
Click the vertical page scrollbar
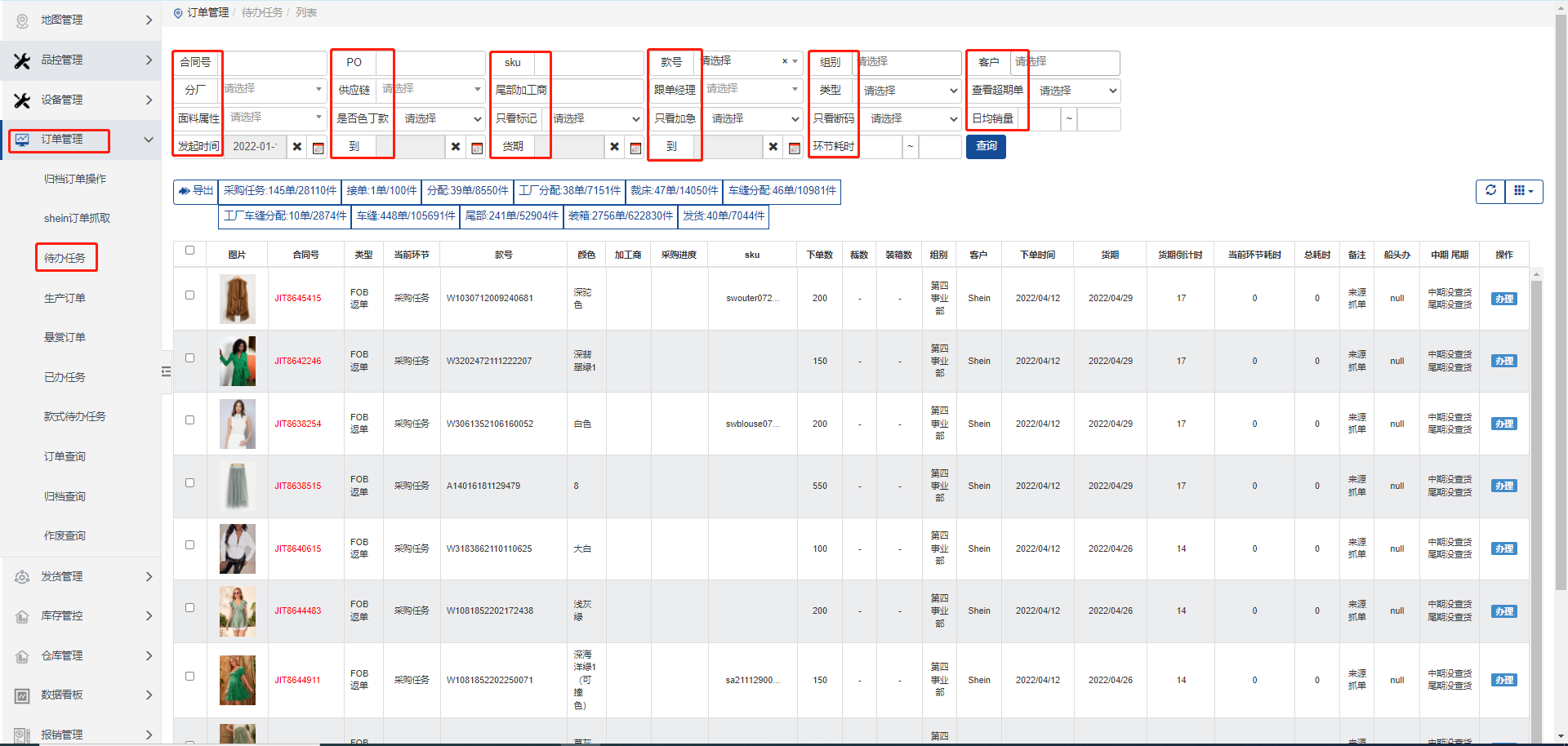1561,326
